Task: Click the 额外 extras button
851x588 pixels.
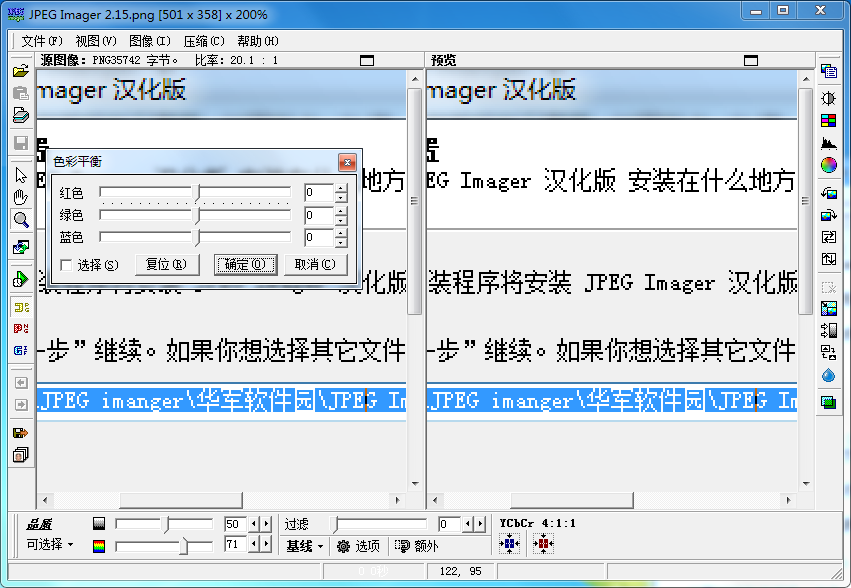Action: (416, 546)
